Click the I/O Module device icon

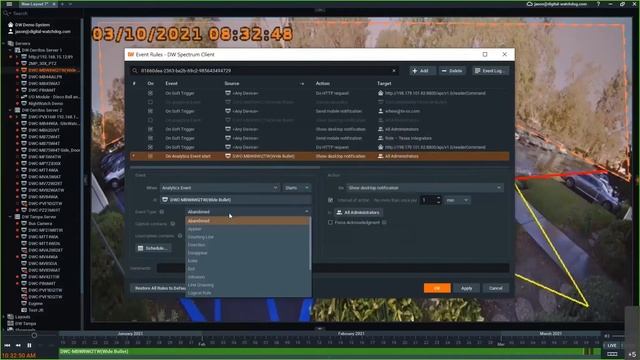pos(24,97)
